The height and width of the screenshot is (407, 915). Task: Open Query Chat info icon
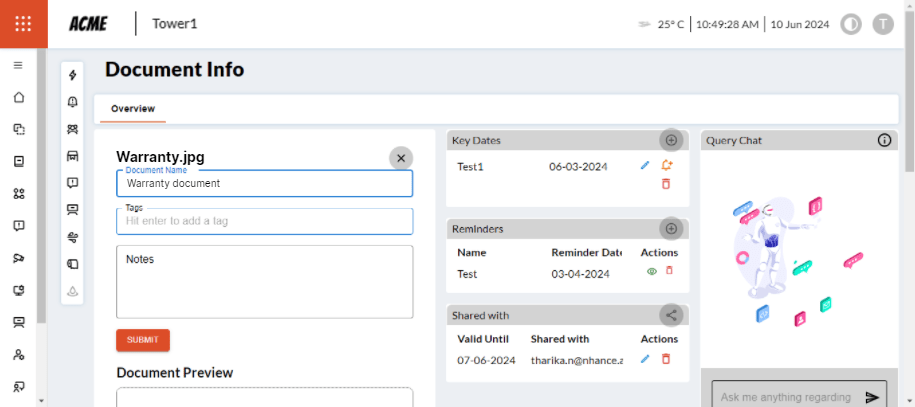pyautogui.click(x=884, y=141)
